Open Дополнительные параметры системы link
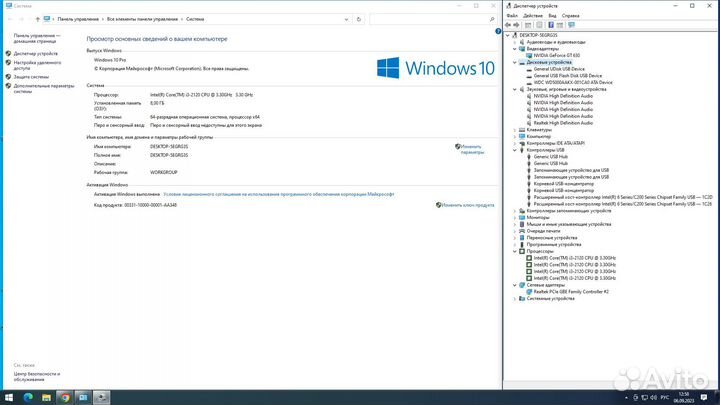The width and height of the screenshot is (720, 405). pyautogui.click(x=44, y=89)
